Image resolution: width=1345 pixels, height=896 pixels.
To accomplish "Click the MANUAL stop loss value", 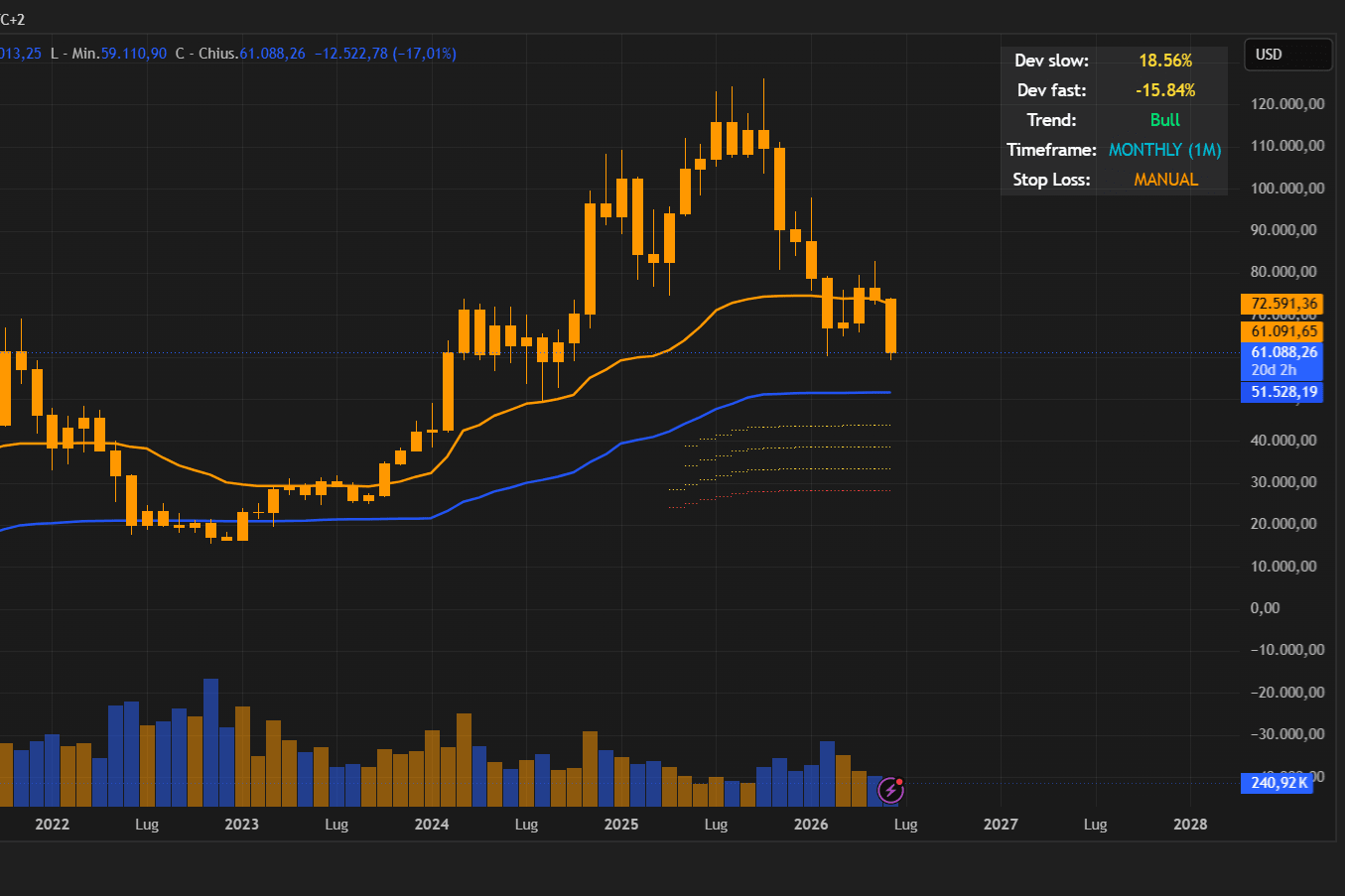I will pyautogui.click(x=1165, y=180).
